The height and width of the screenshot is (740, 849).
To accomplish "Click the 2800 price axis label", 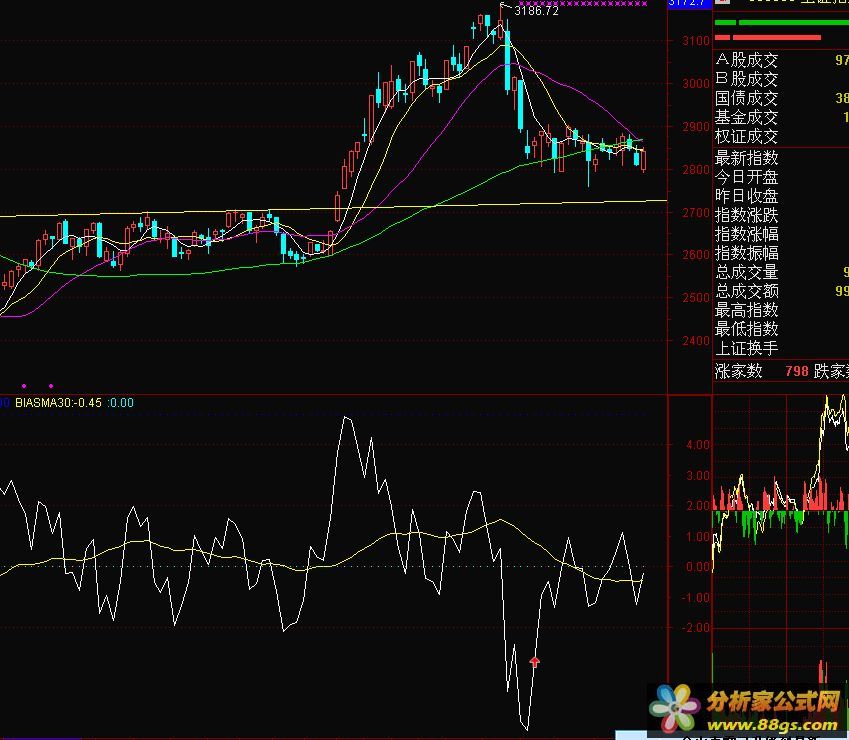I will [696, 169].
